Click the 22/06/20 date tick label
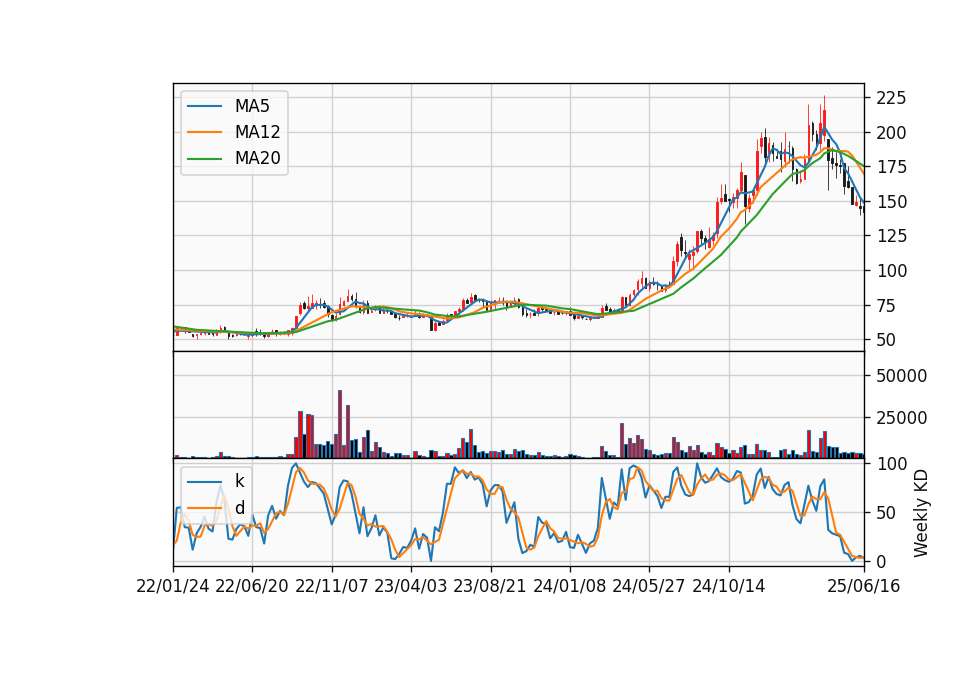 252,586
